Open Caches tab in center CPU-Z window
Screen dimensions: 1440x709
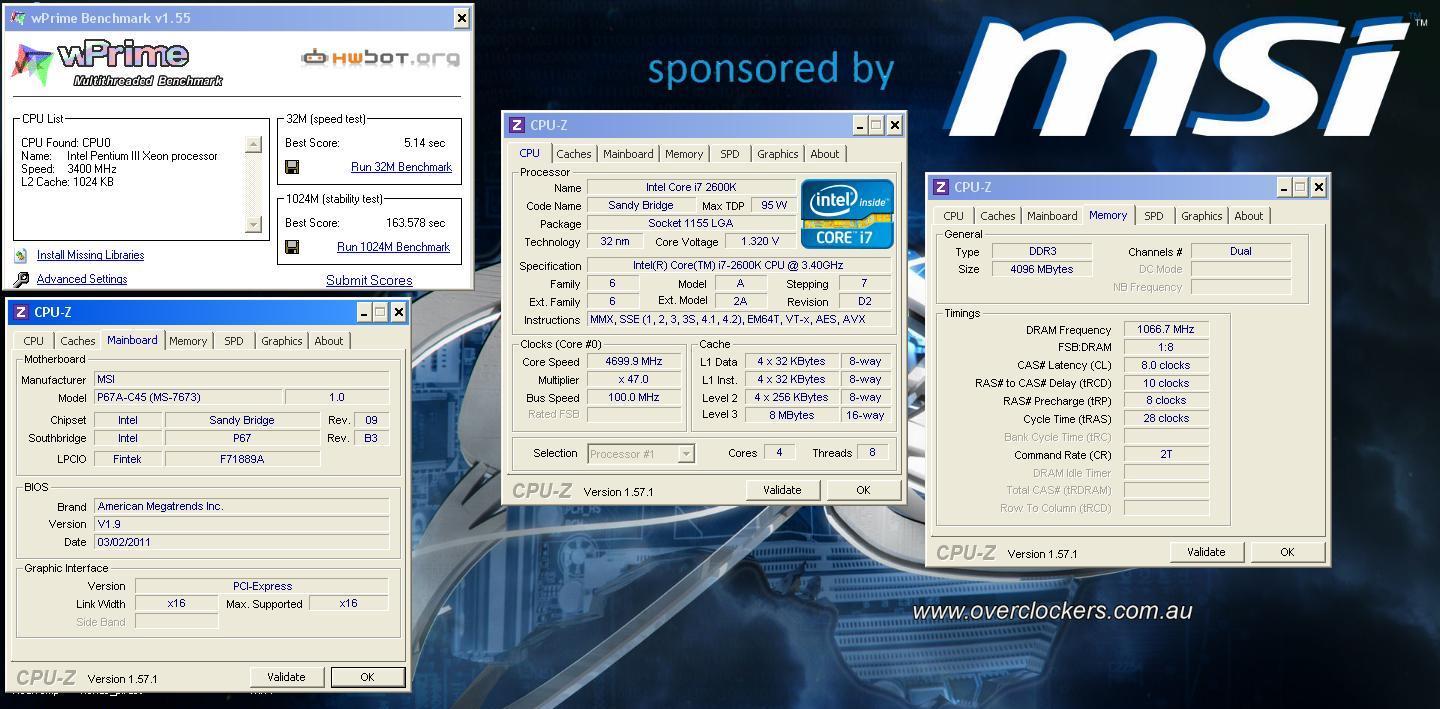coord(574,154)
